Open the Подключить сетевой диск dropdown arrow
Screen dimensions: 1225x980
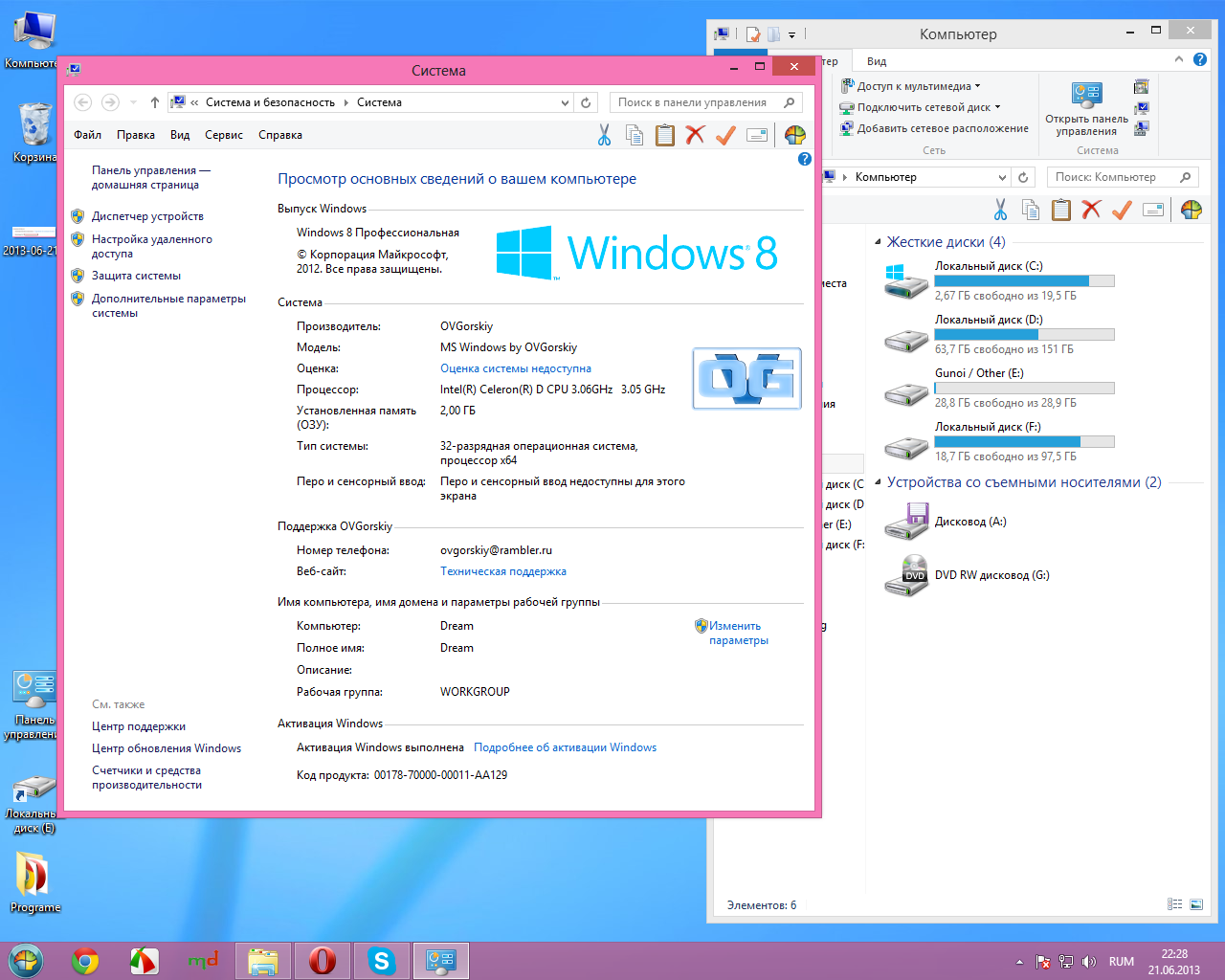[997, 107]
